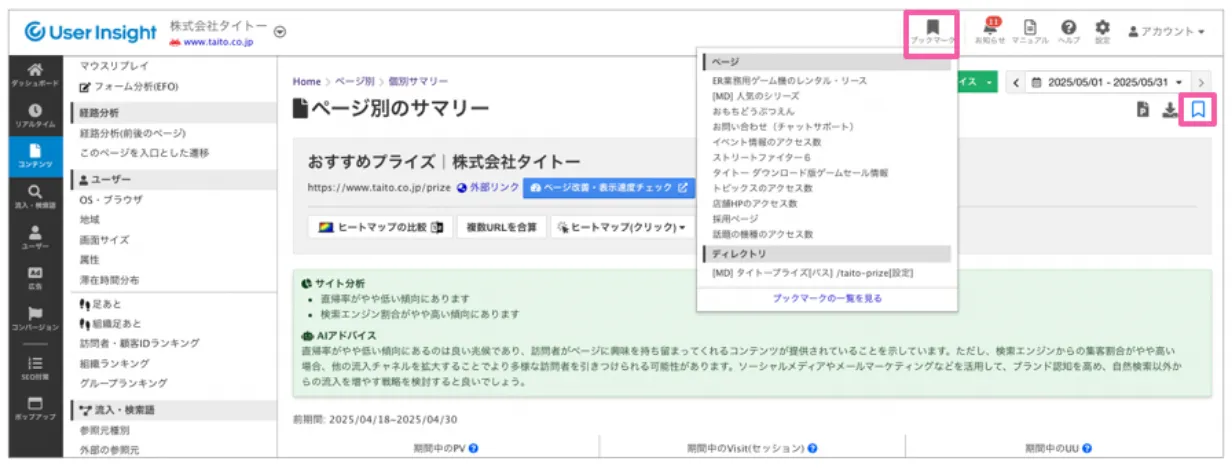Go to ダッシュボード in sidebar

(x=35, y=75)
